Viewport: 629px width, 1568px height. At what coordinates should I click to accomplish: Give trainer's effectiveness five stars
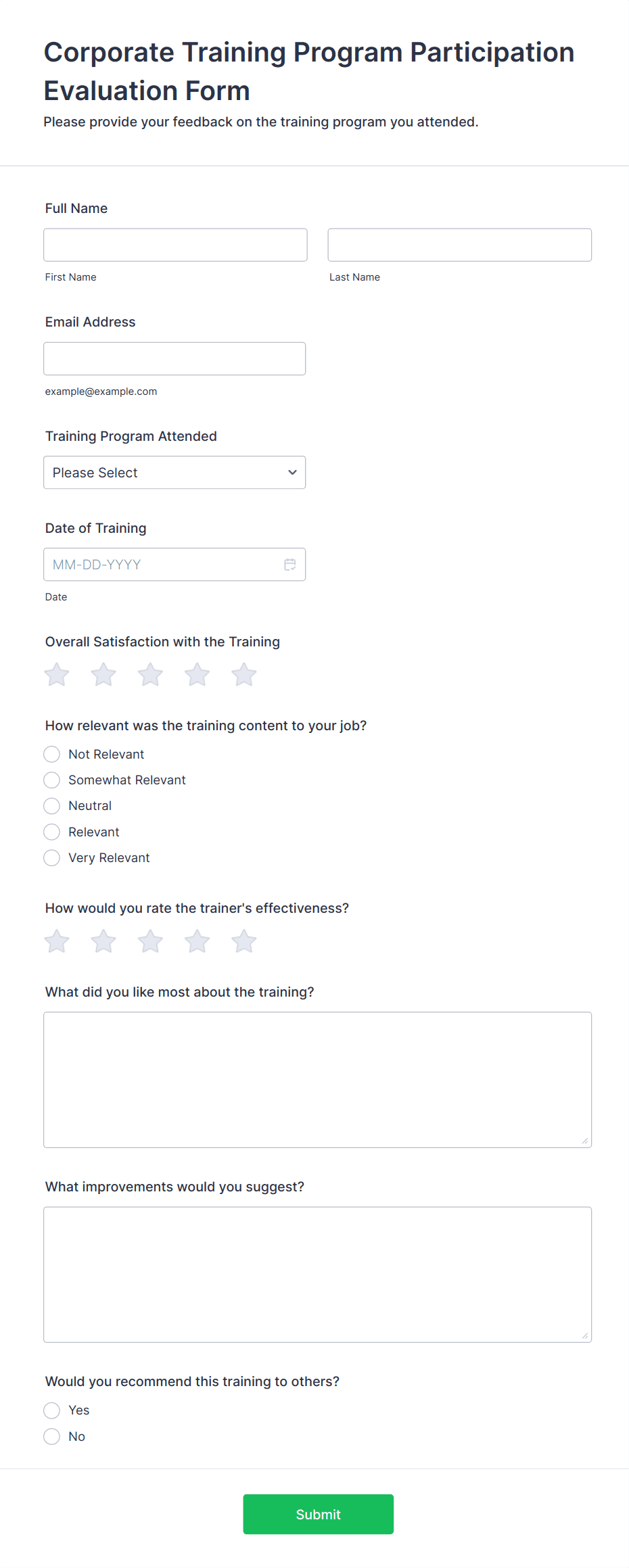pos(243,941)
